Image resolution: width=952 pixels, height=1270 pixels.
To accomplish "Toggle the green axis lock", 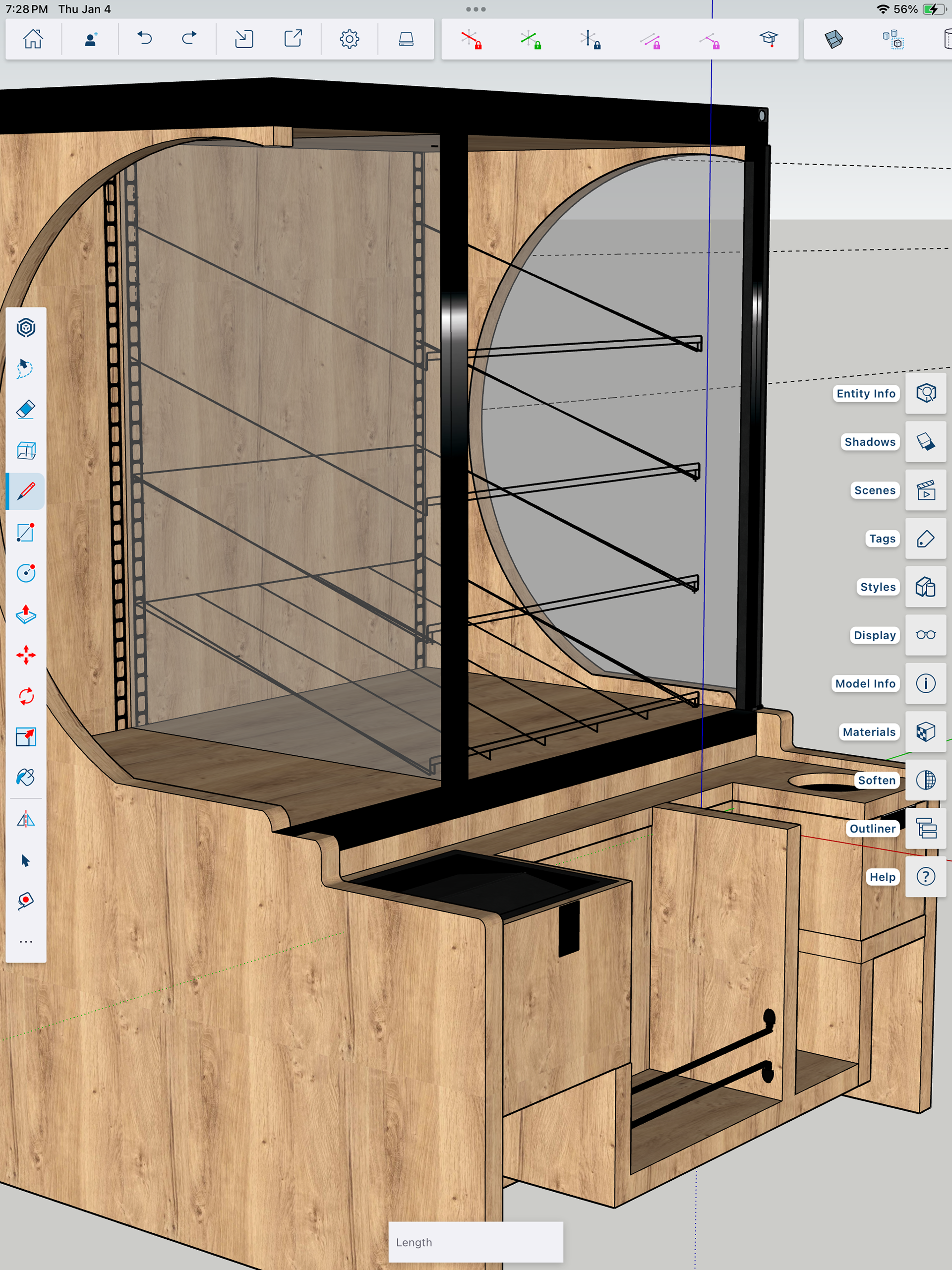I will 531,40.
